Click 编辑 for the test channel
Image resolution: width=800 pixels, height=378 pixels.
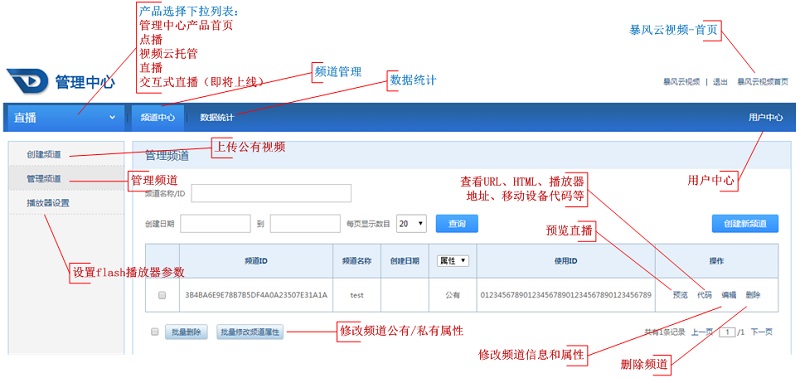point(729,295)
